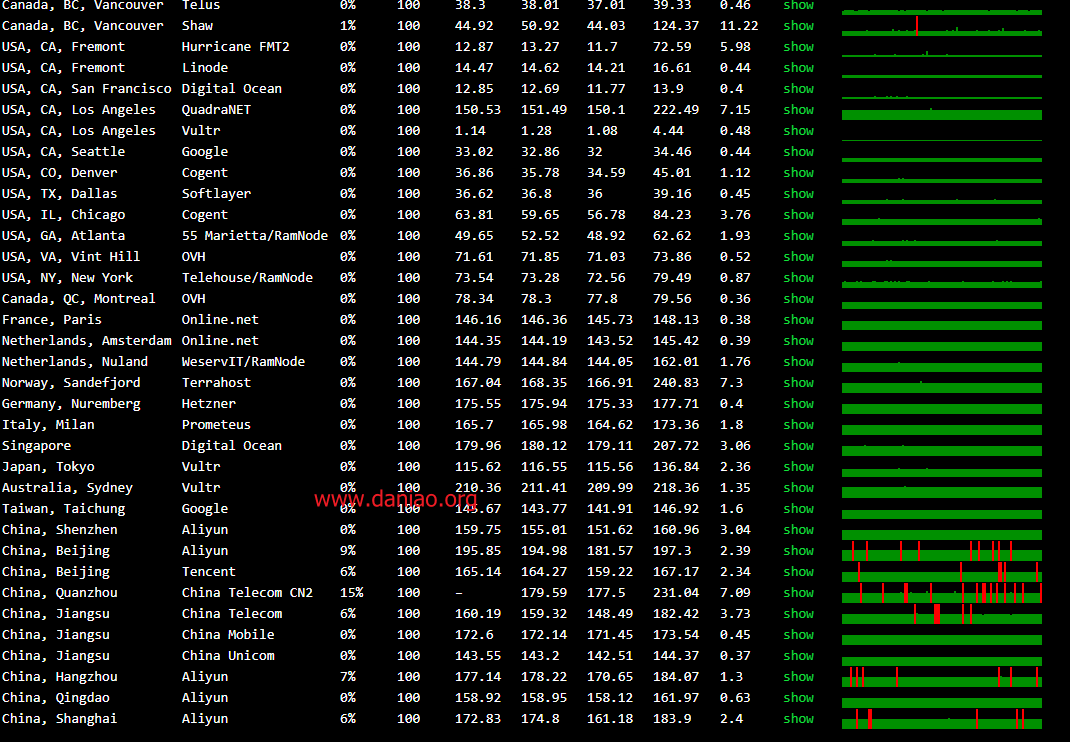
Task: Click the latency graph for Beijing Tencent
Action: 942,571
